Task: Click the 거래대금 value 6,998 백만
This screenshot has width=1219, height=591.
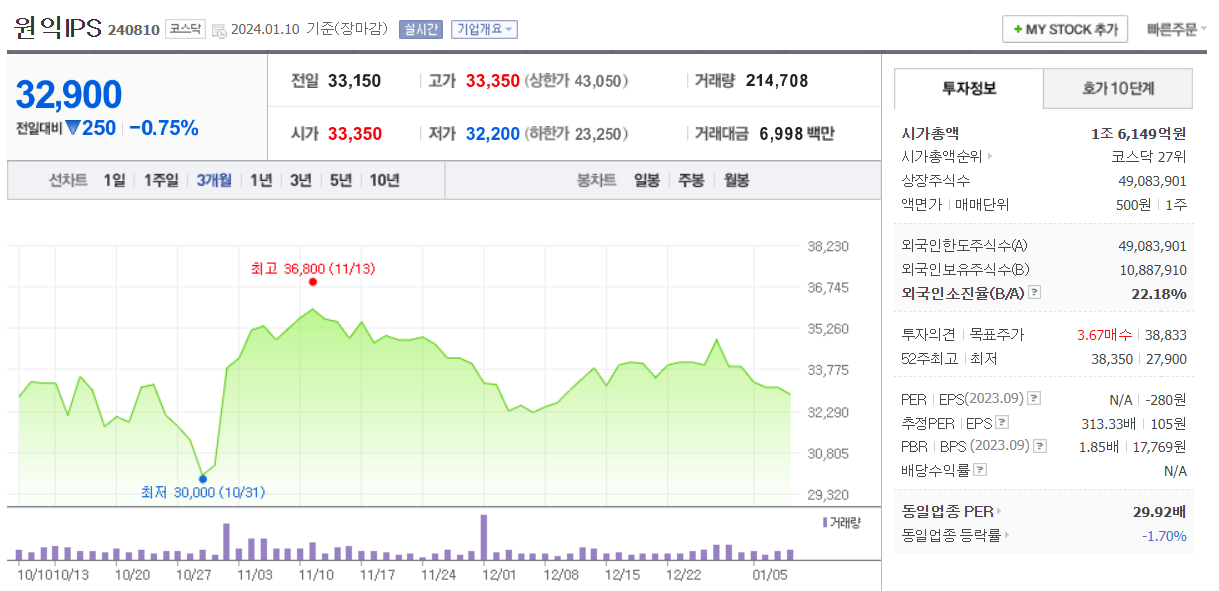Action: click(797, 133)
